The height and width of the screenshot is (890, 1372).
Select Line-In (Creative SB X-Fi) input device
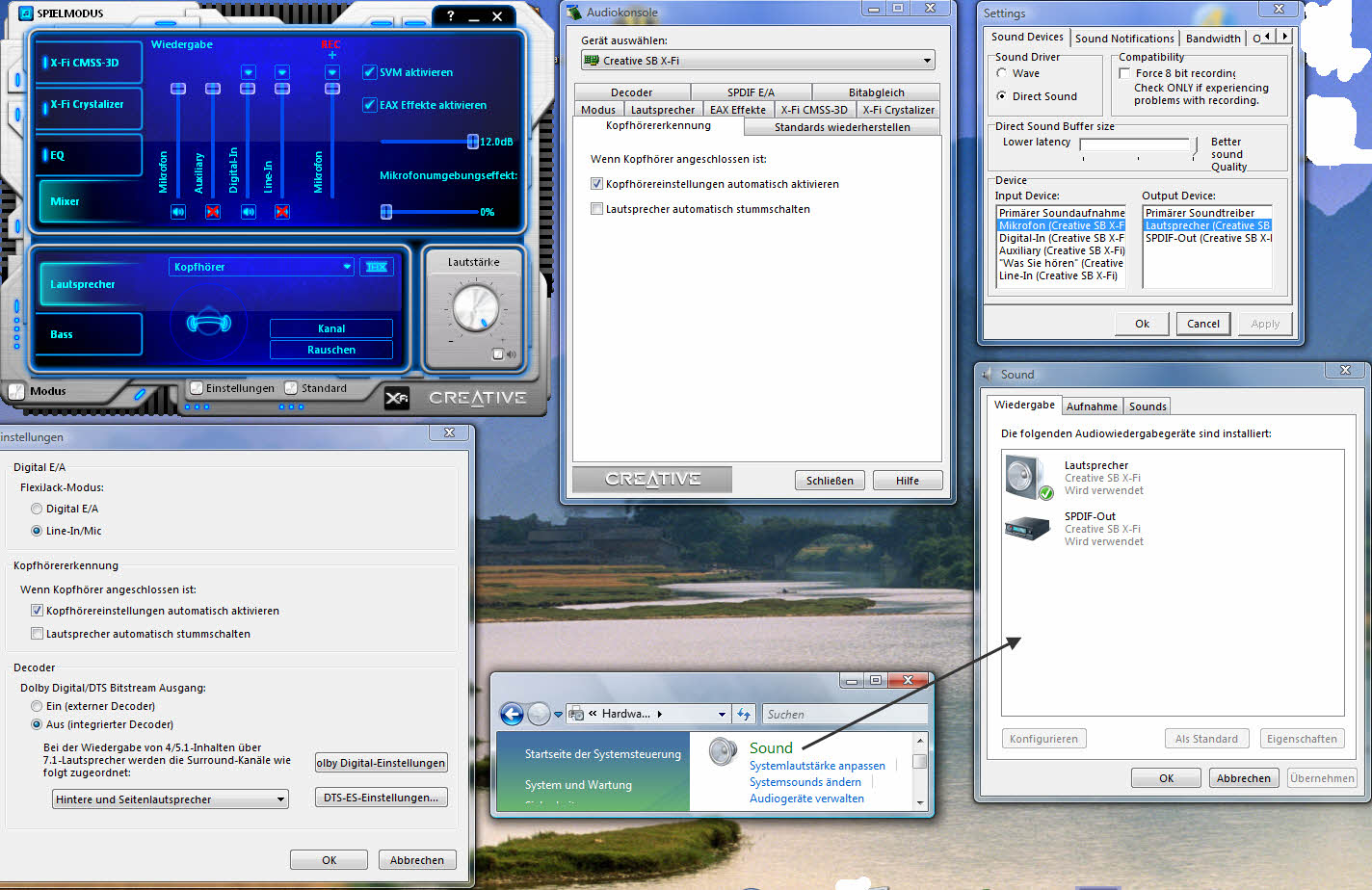(1061, 275)
